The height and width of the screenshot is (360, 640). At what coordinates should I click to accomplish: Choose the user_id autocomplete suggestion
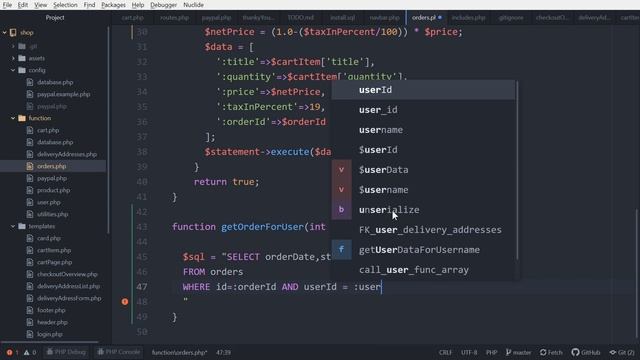pos(423,110)
